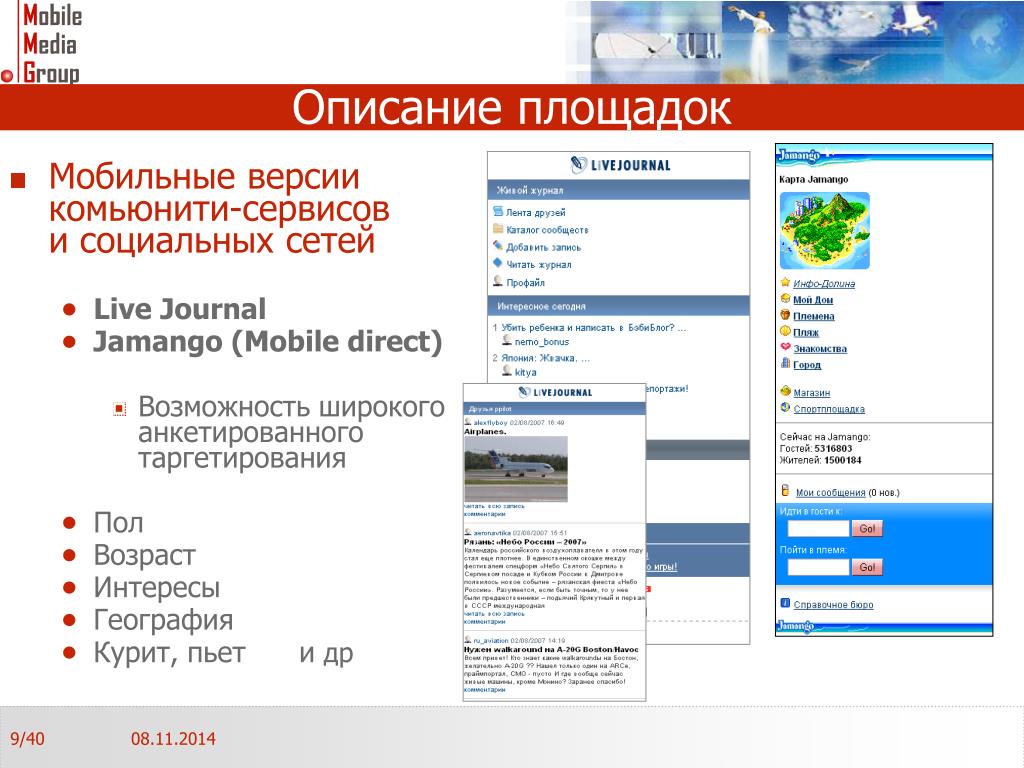Click the heart icon beside Знакомства
Screen dimensions: 1024x768
(x=785, y=347)
